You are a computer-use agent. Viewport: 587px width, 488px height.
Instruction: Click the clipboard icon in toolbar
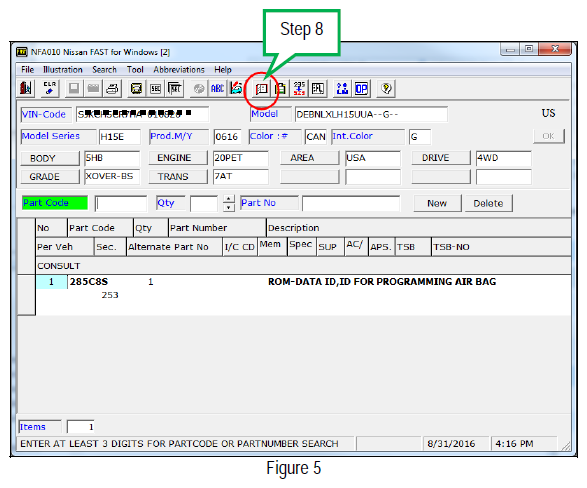click(x=280, y=89)
